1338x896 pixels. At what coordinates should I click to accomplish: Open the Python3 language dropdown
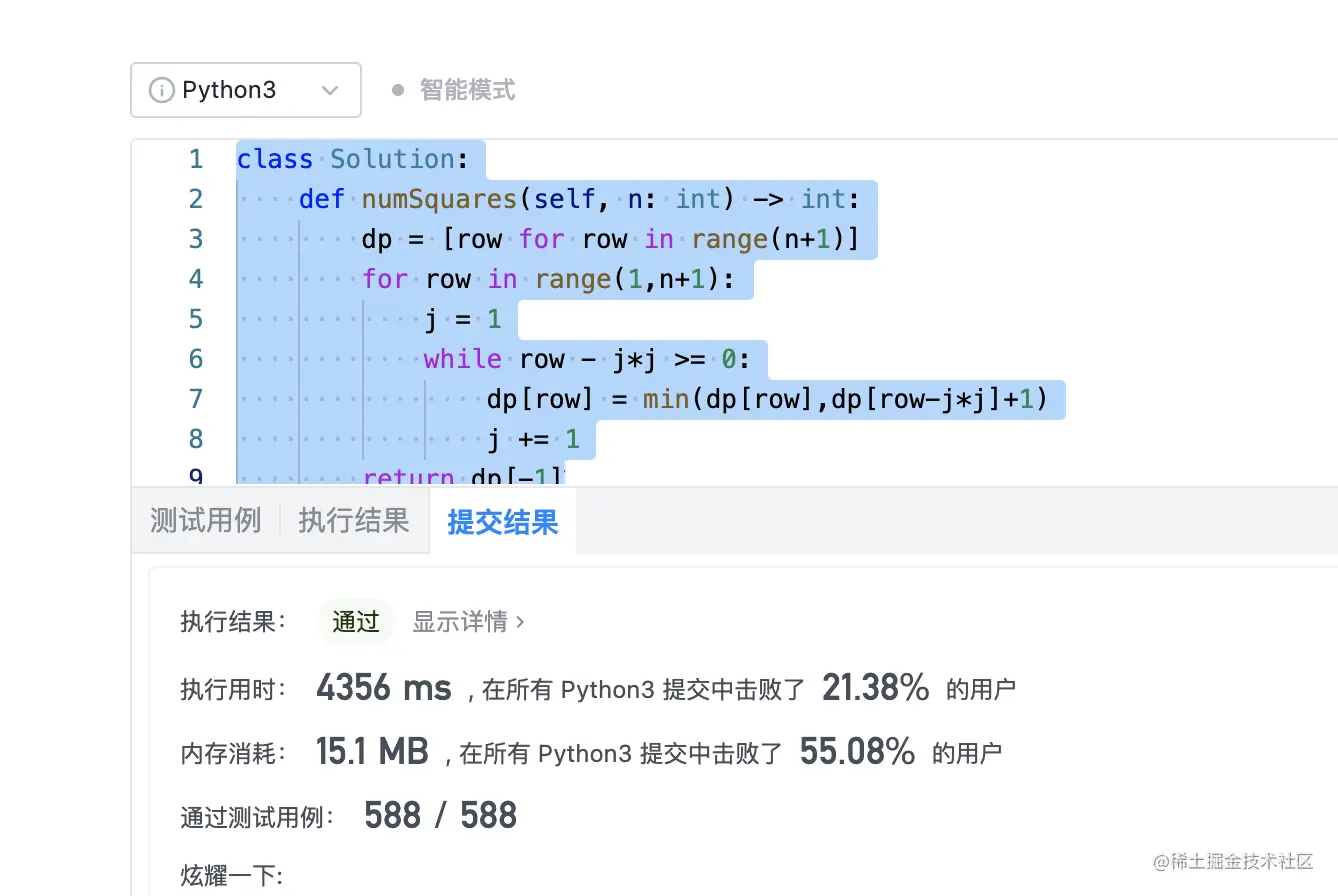[x=246, y=90]
